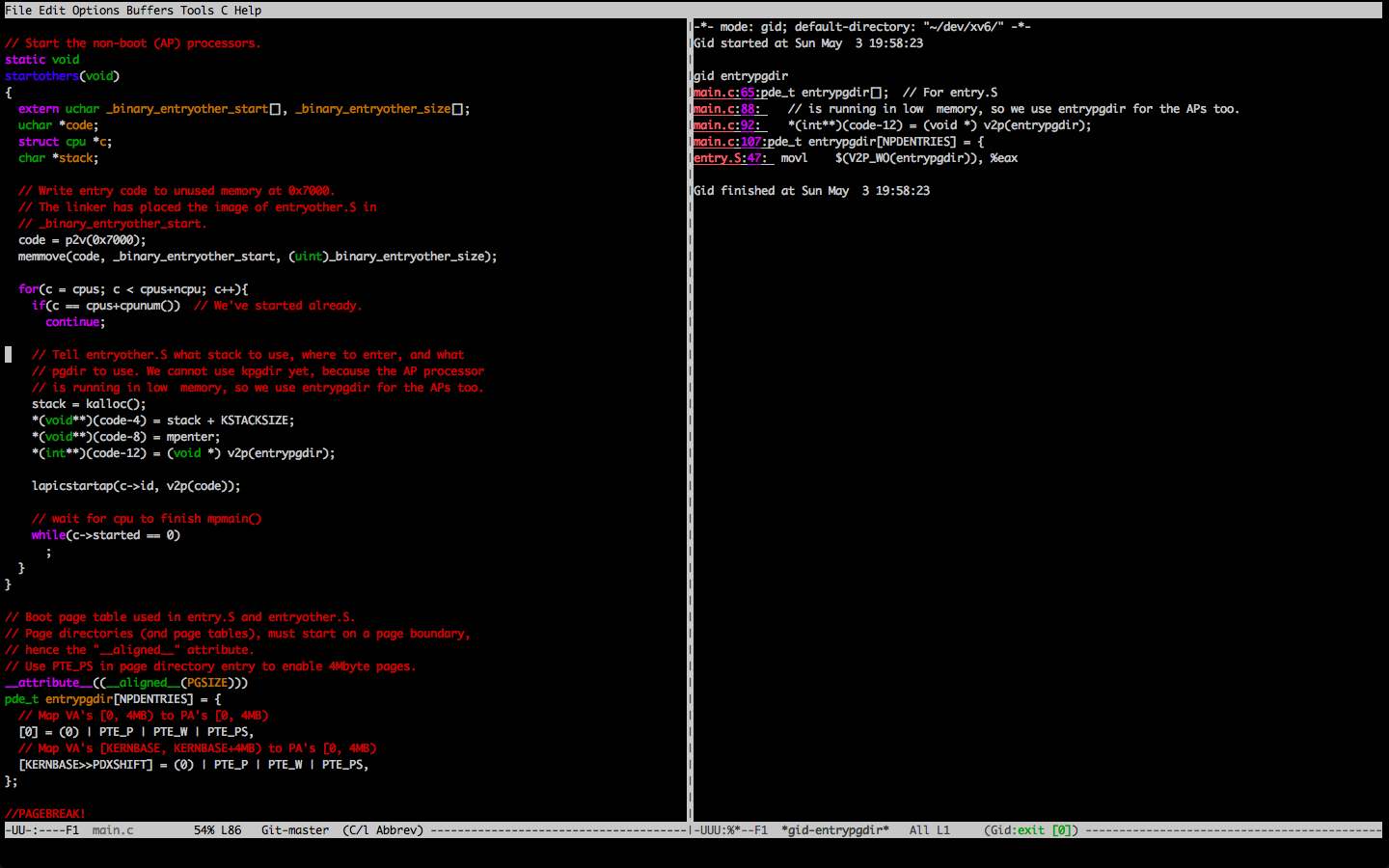Click startothers function name
Image resolution: width=1389 pixels, height=868 pixels.
(x=41, y=76)
